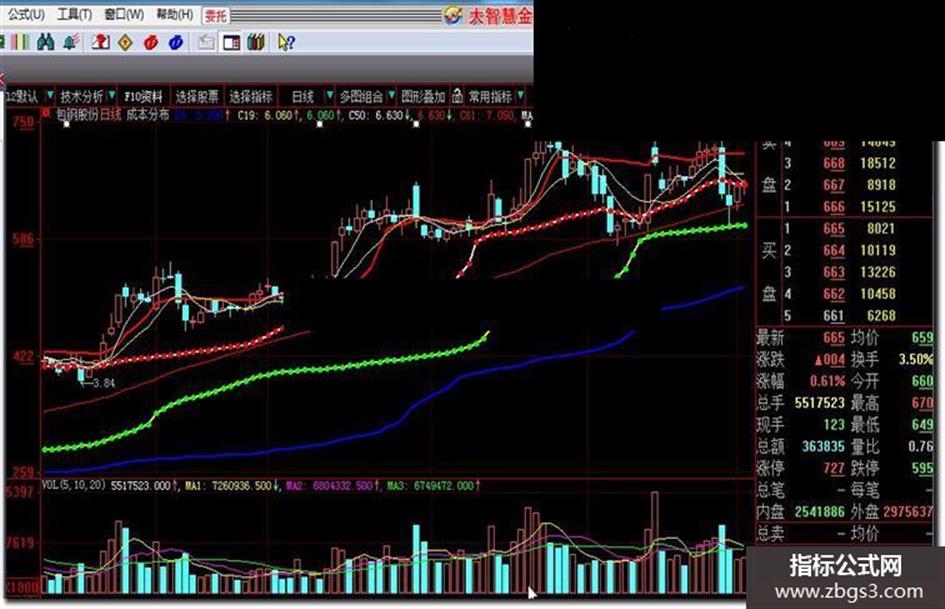The image size is (945, 609).
Task: Click the yellow diamond toolbar icon
Action: pos(125,42)
